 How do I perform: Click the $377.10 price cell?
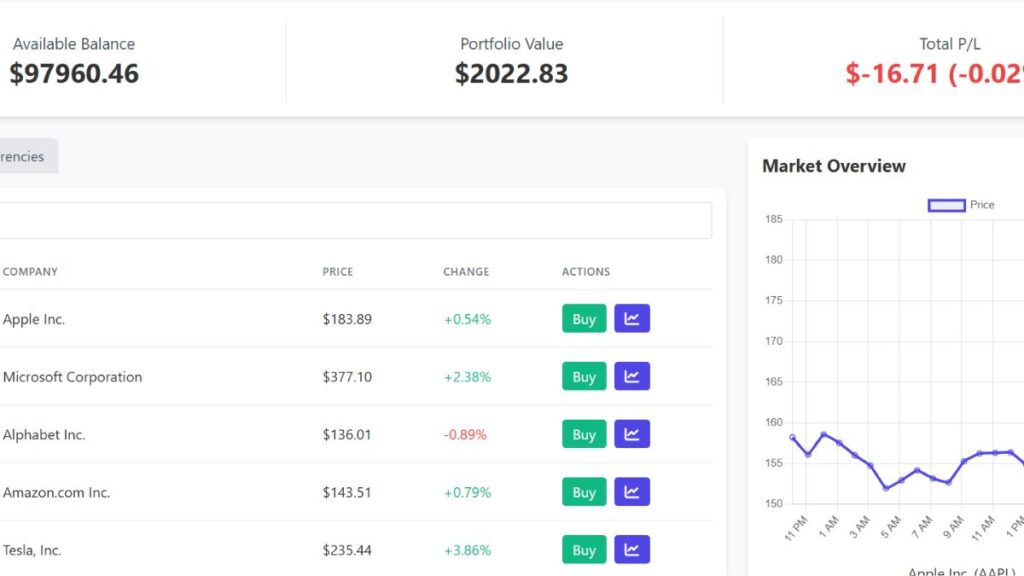click(347, 377)
